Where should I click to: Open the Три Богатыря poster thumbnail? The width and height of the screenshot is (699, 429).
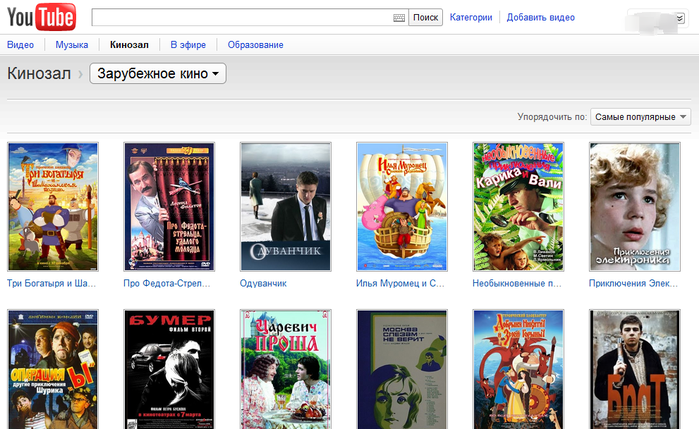pos(53,206)
